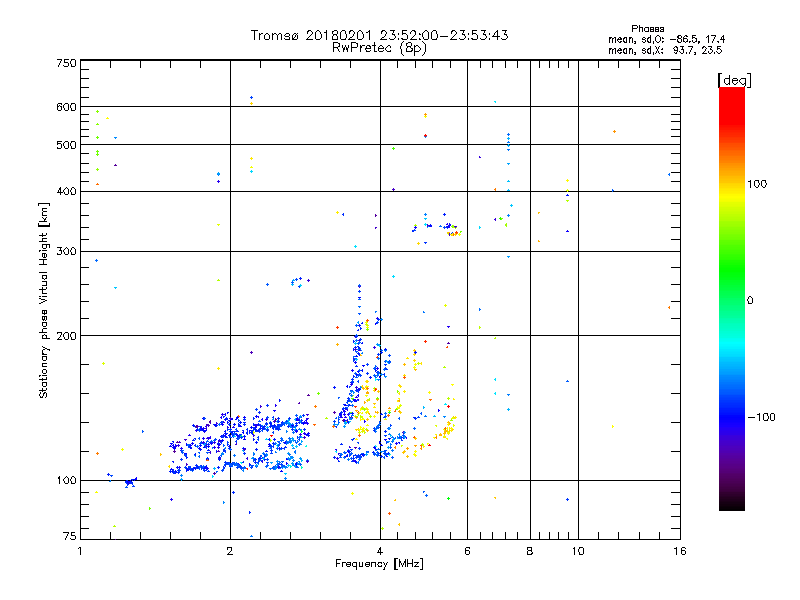800x600 pixels.
Task: Click the x-axis tick label '1'
Action: (x=80, y=551)
